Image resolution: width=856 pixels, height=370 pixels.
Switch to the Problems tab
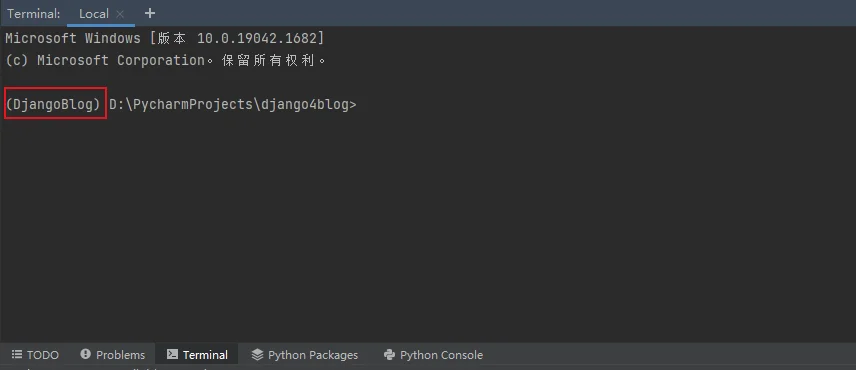tap(113, 355)
